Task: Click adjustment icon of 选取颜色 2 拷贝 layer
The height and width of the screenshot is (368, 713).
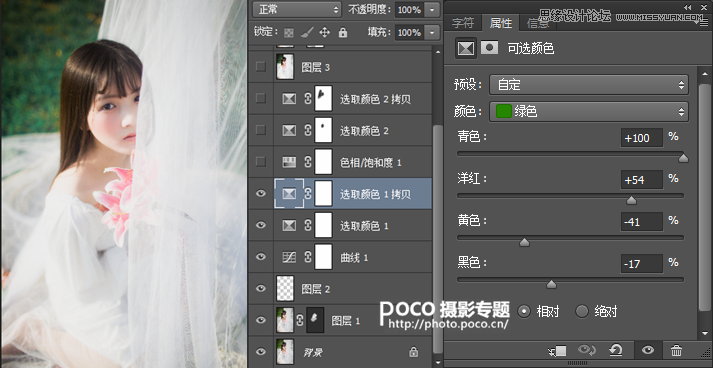Action: tap(289, 99)
